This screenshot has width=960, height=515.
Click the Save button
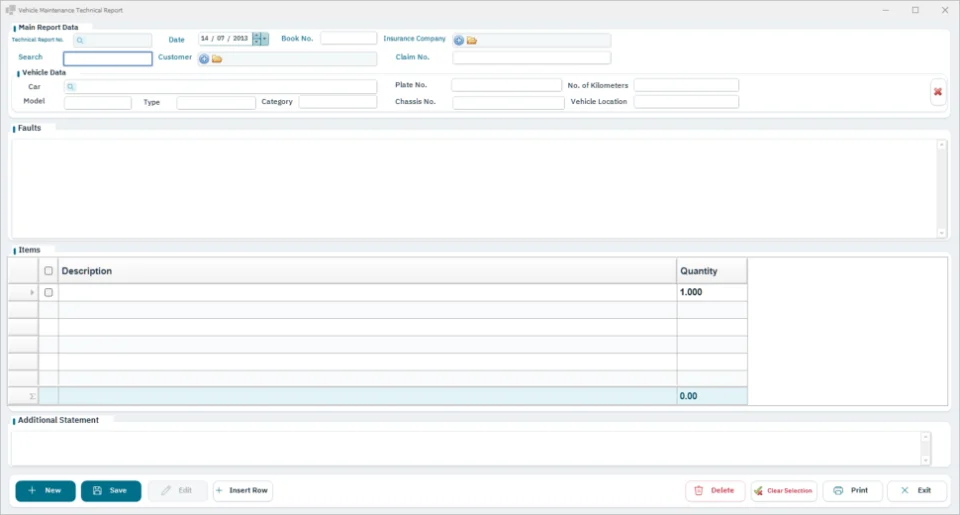point(111,491)
